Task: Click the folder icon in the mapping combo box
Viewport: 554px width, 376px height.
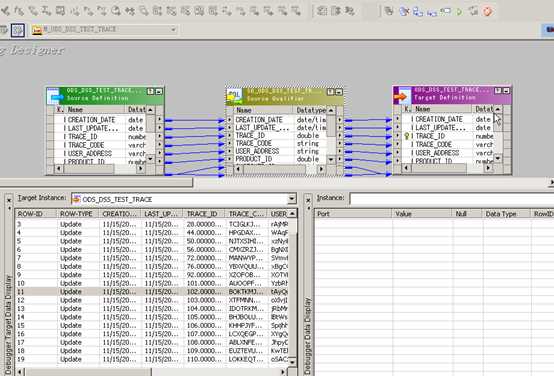Action: click(x=37, y=30)
